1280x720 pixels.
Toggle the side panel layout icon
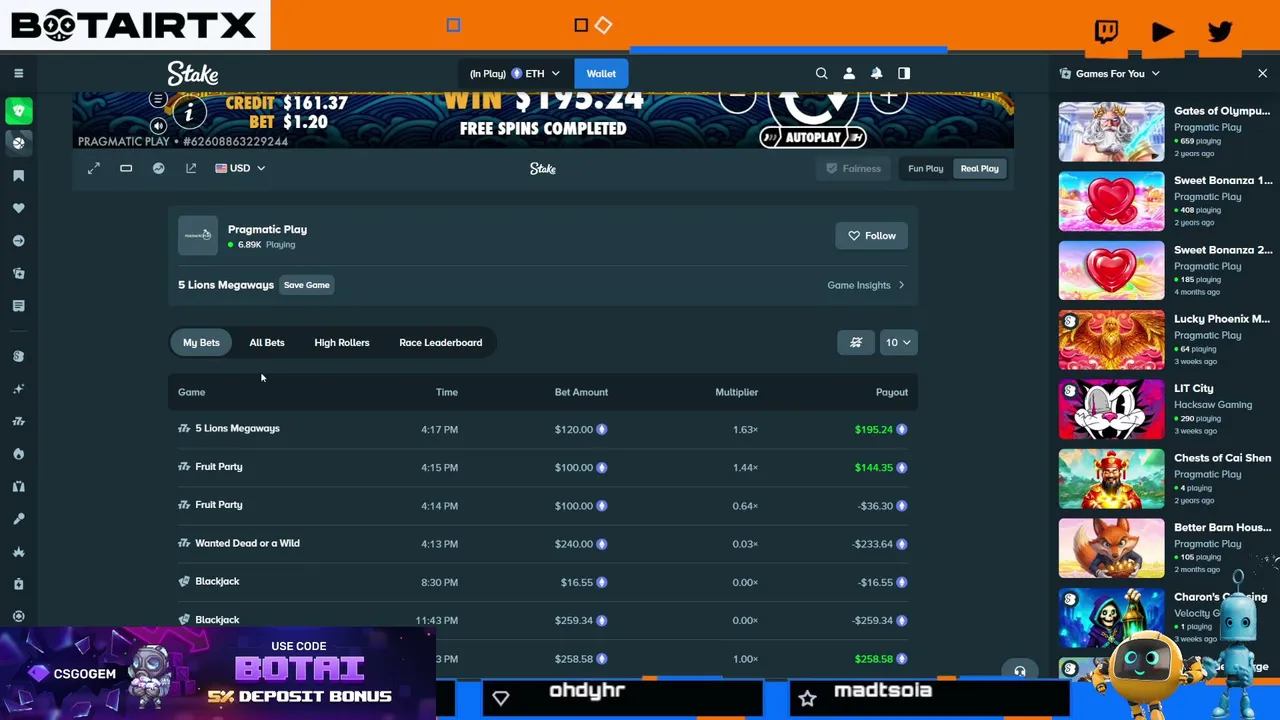[x=904, y=73]
